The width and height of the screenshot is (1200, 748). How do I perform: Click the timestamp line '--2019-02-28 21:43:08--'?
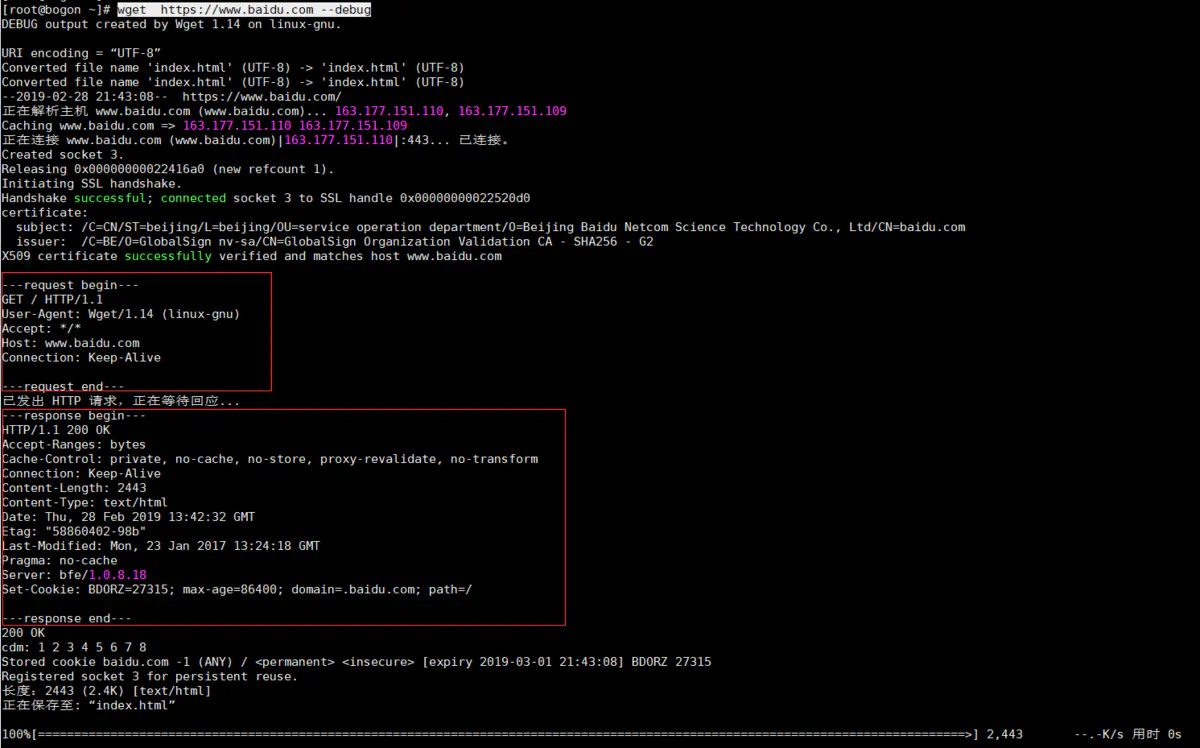click(171, 97)
